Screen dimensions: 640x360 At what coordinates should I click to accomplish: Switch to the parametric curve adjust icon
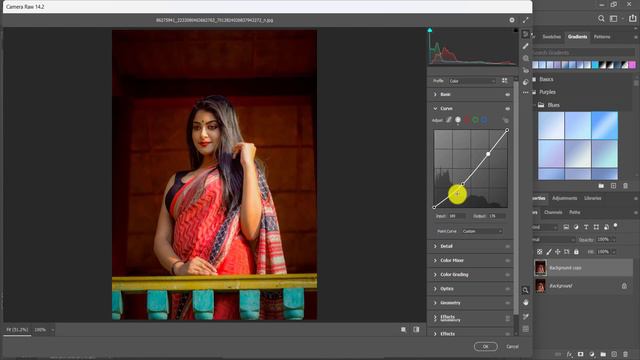[449, 120]
